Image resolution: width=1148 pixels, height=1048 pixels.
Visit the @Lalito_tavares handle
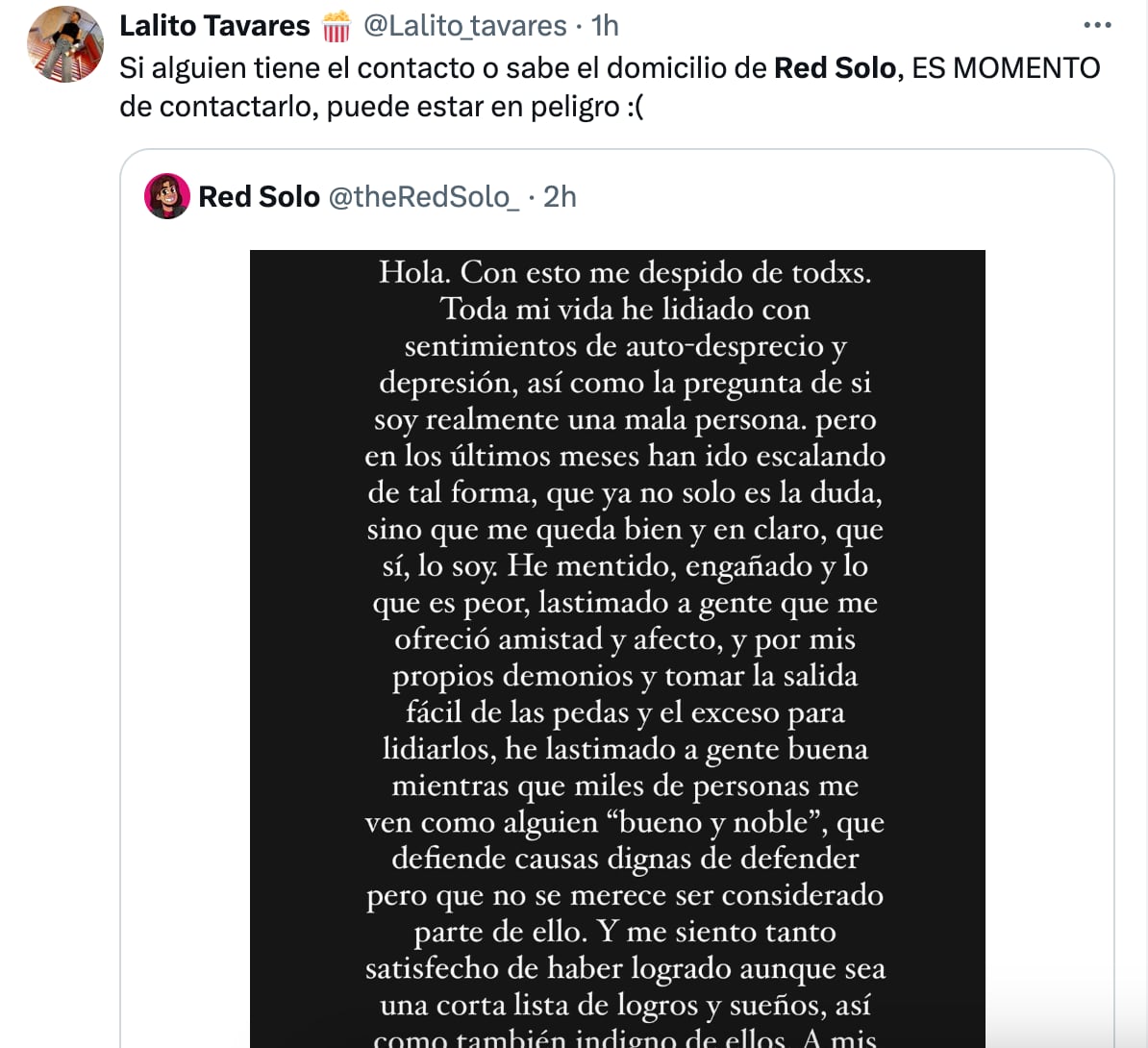(464, 26)
